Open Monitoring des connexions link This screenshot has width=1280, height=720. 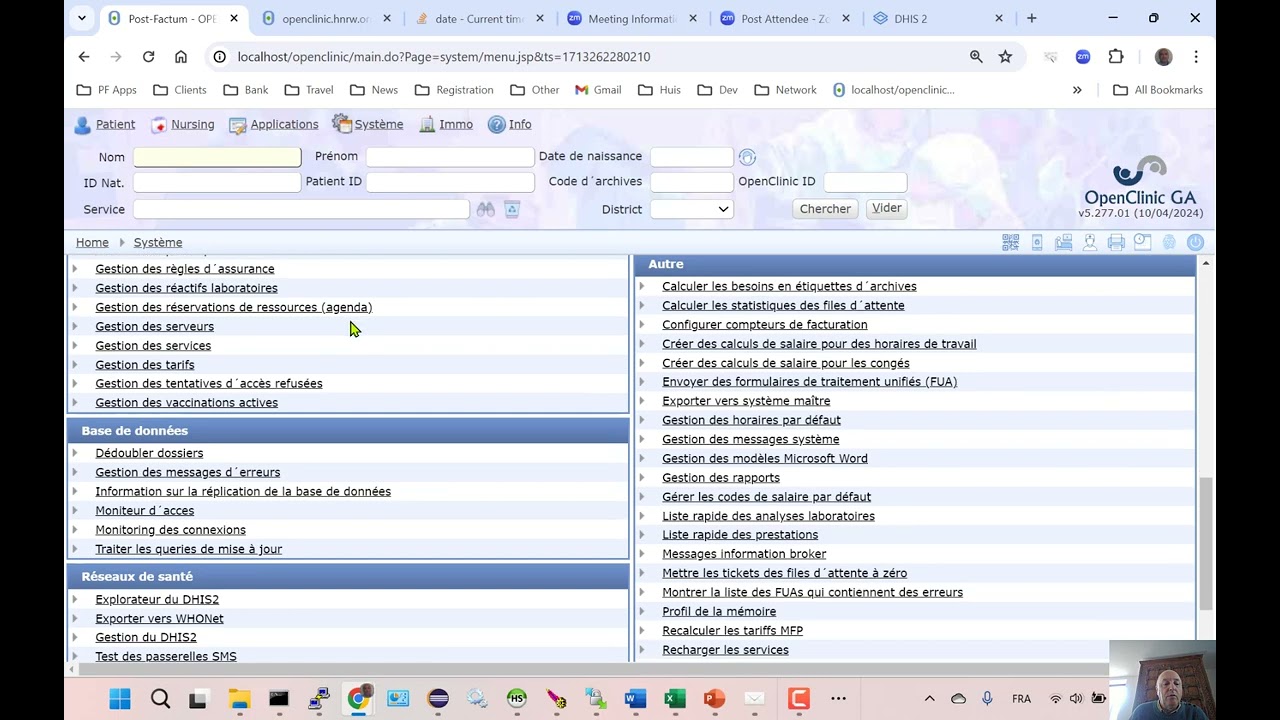[x=170, y=530]
